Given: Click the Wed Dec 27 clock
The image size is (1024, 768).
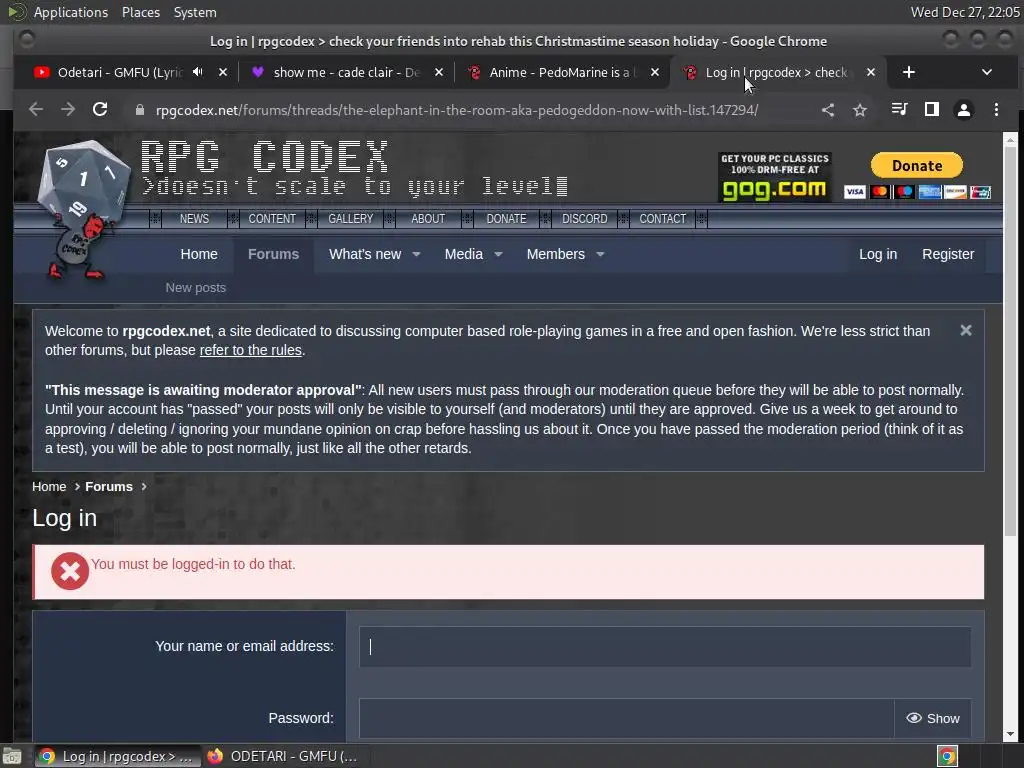Looking at the screenshot, I should click(965, 12).
